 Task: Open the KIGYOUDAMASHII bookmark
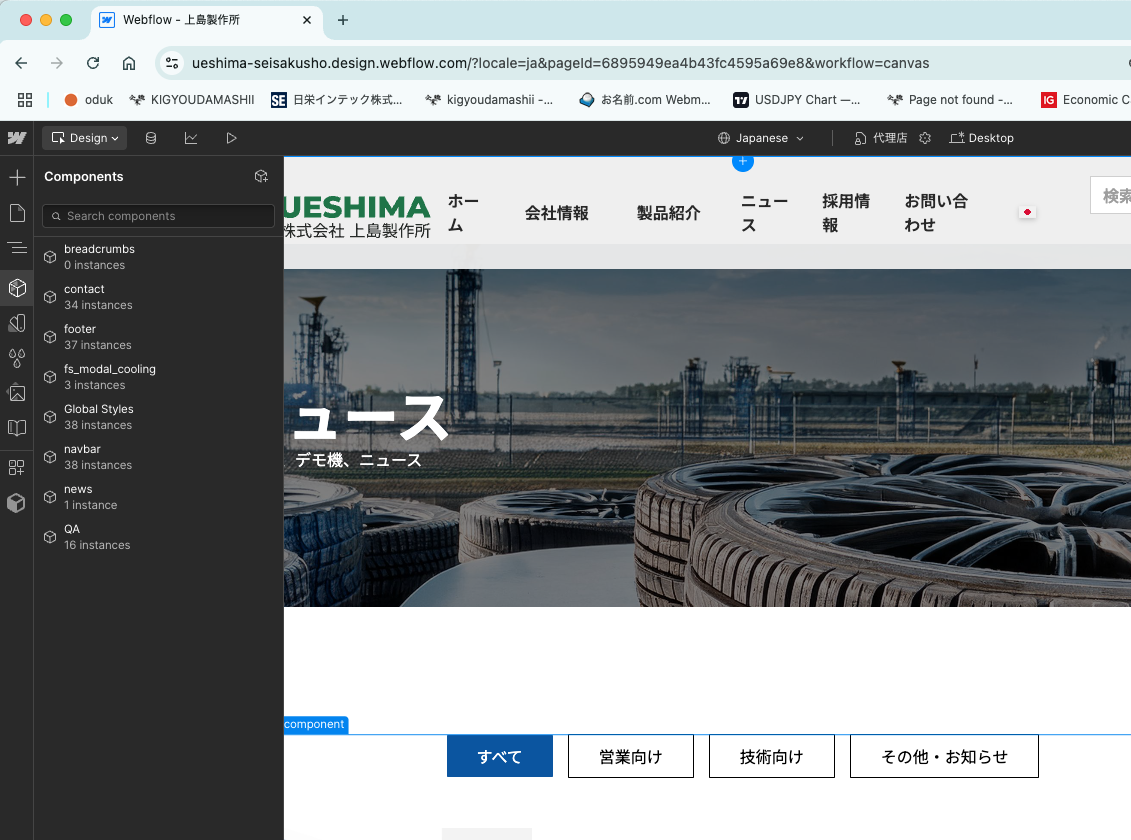[x=192, y=100]
